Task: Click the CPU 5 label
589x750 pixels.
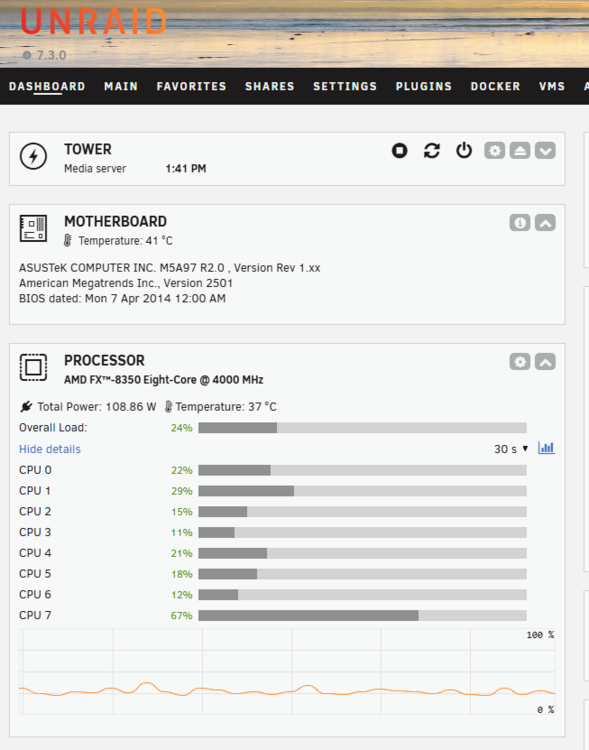Action: point(35,574)
